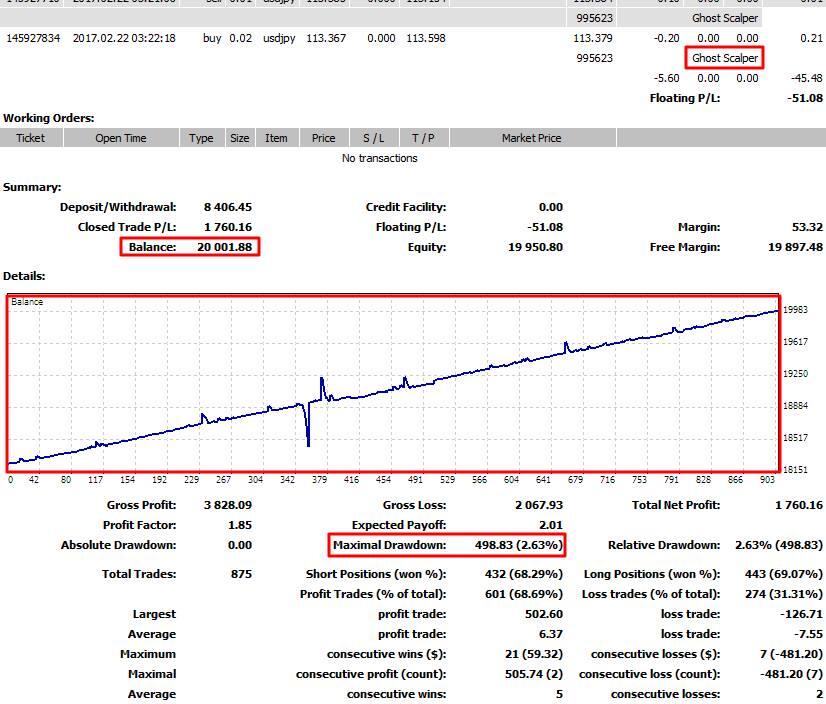The height and width of the screenshot is (704, 826).
Task: Click the Details heading
Action: pos(24,276)
